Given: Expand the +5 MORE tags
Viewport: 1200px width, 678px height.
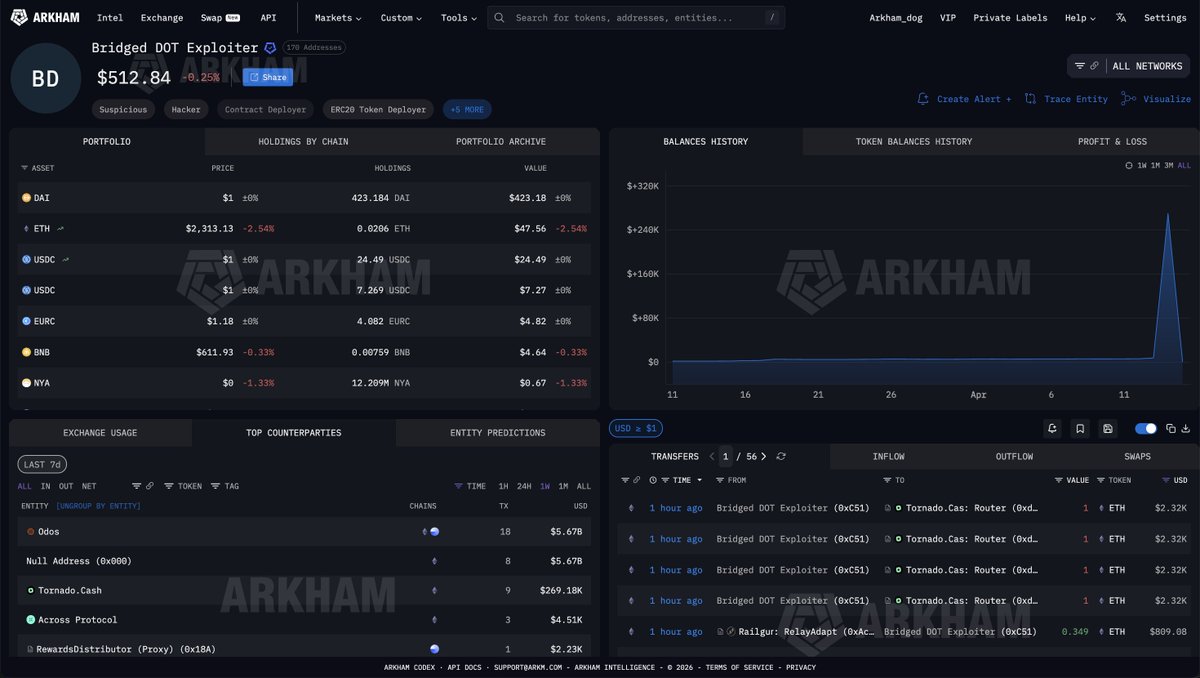Looking at the screenshot, I should tap(467, 109).
